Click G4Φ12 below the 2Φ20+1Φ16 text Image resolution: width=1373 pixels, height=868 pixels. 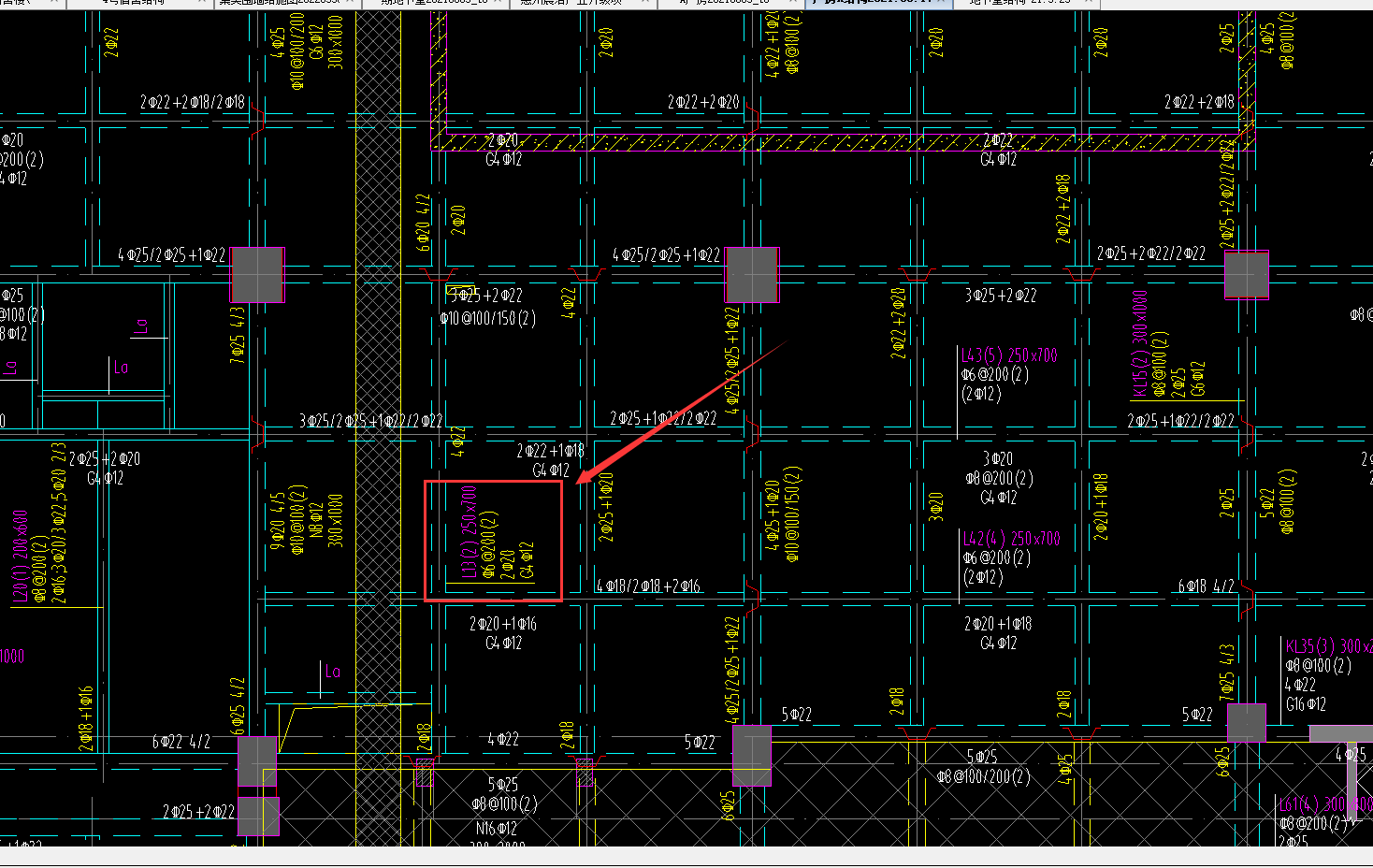coord(504,644)
